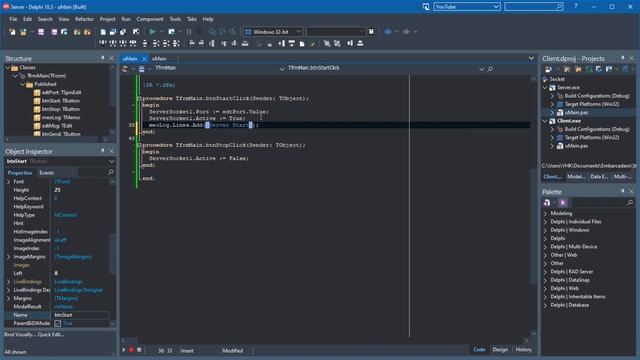
Task: Expand the ImageMargins property
Action: [9, 256]
